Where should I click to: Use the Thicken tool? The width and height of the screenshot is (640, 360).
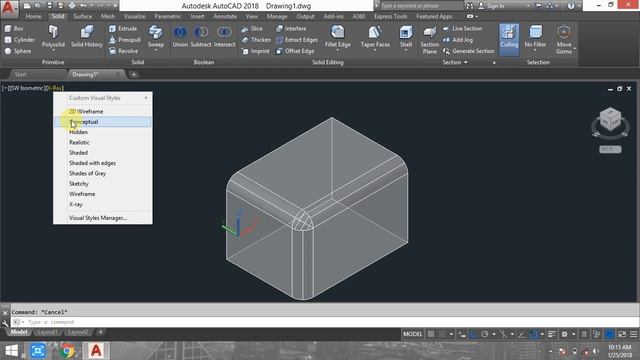click(256, 40)
